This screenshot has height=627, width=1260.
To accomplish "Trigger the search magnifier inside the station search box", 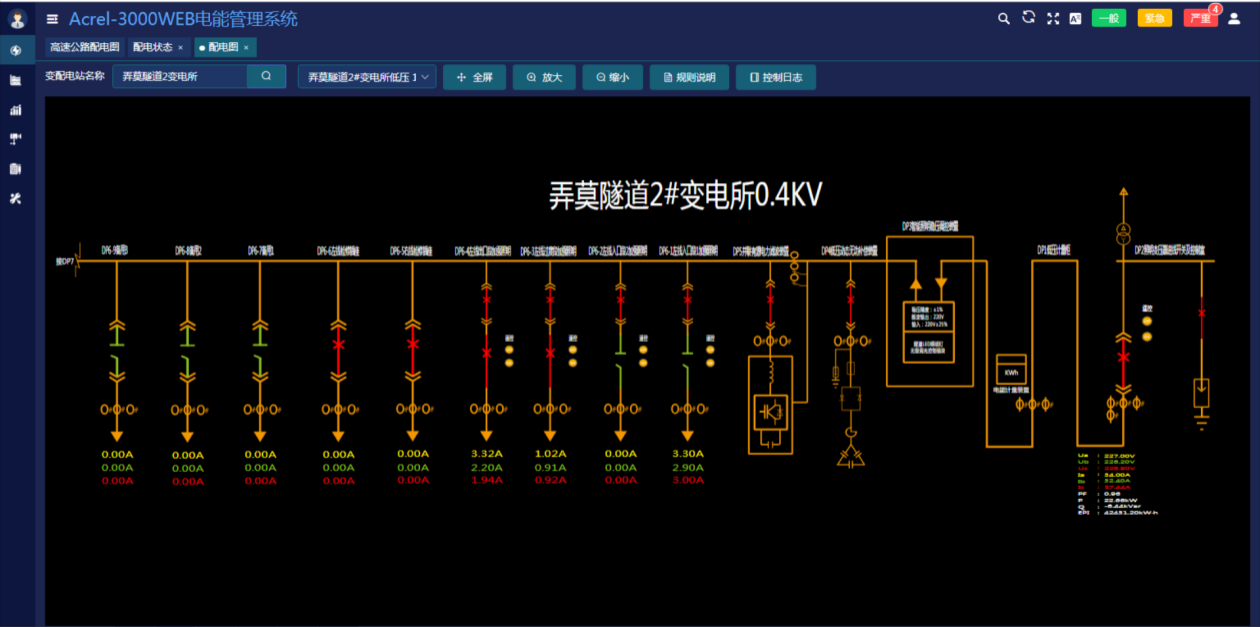I will [264, 76].
